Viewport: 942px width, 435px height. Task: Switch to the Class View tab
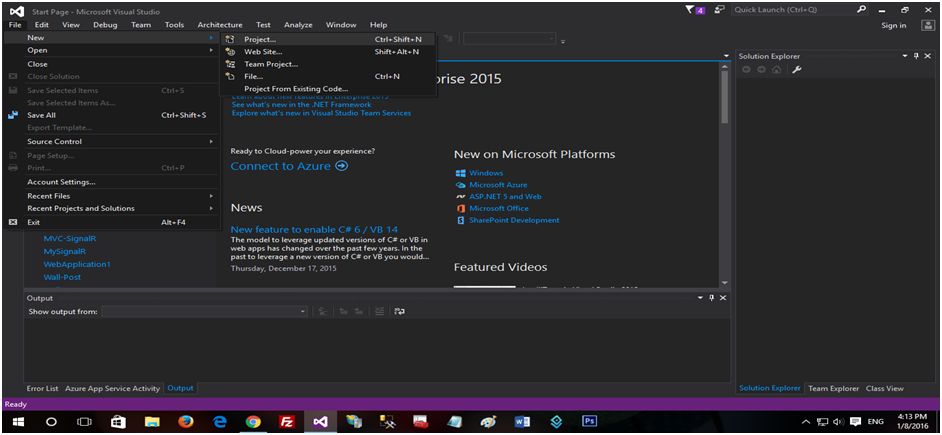point(884,389)
